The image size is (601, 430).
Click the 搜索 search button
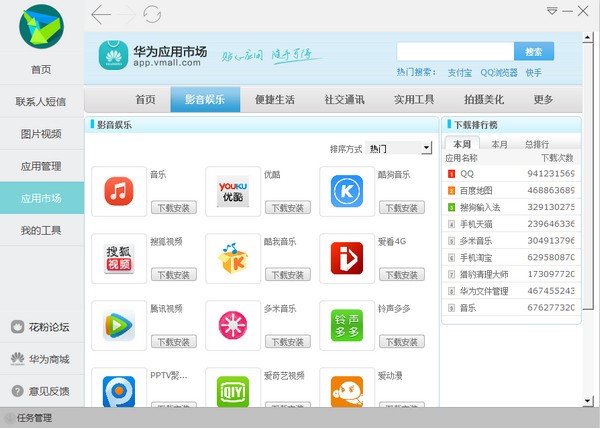[534, 51]
